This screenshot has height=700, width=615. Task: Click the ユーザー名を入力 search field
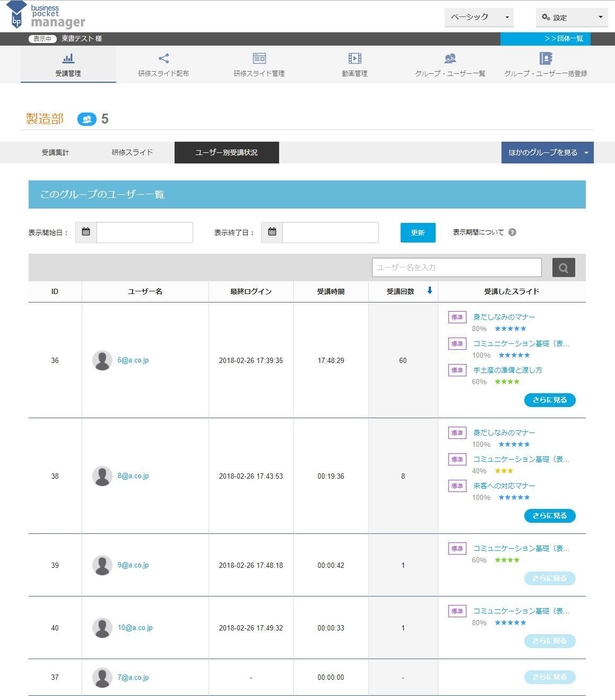(x=457, y=267)
